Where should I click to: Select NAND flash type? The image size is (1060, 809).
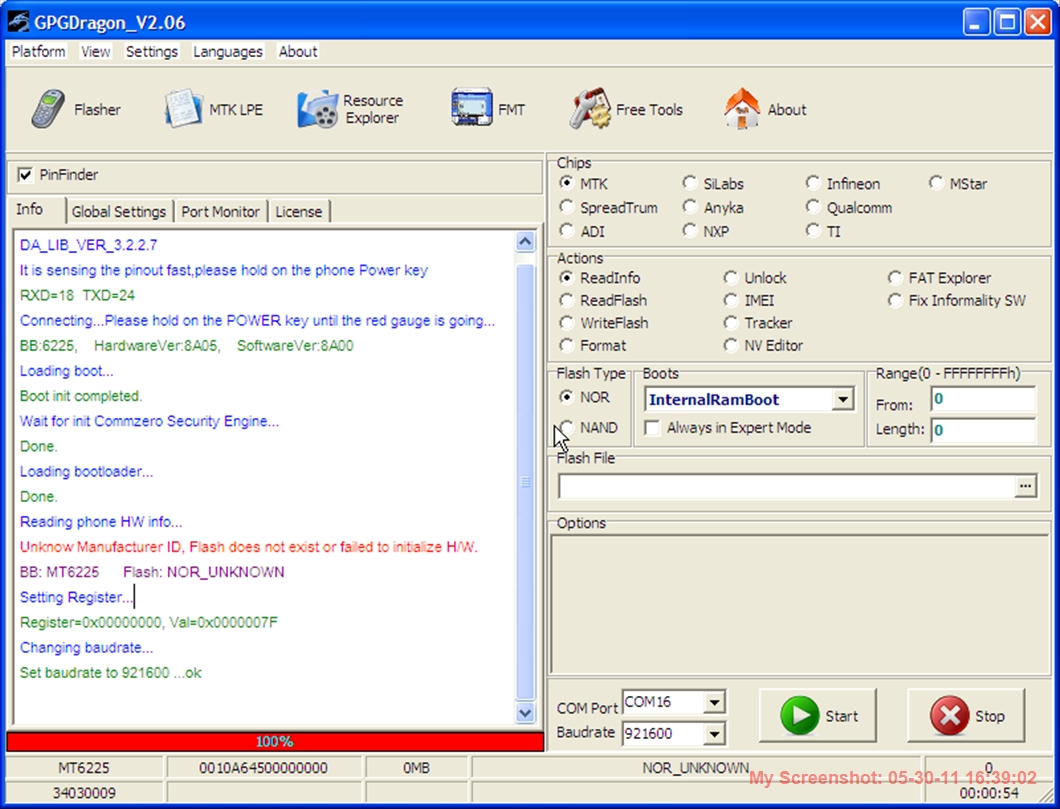(x=567, y=428)
